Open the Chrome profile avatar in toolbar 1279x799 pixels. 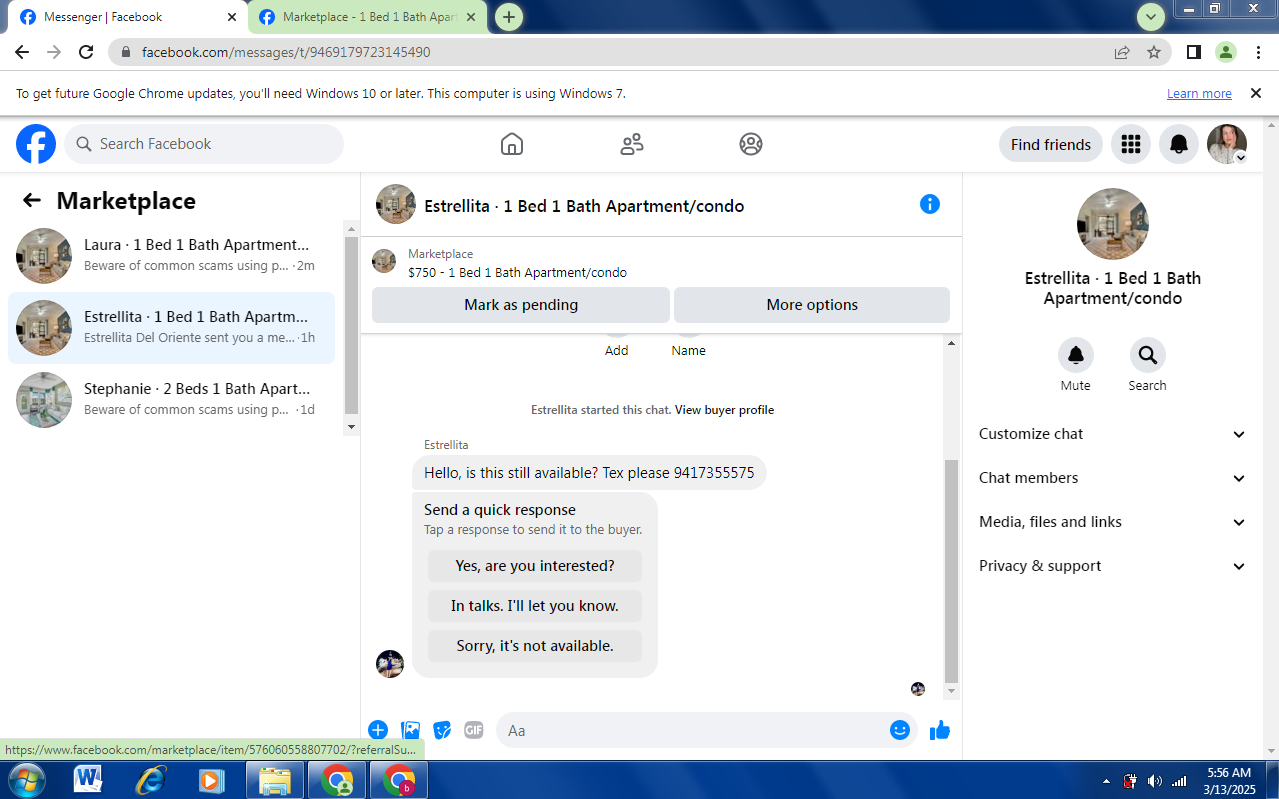pyautogui.click(x=1226, y=52)
